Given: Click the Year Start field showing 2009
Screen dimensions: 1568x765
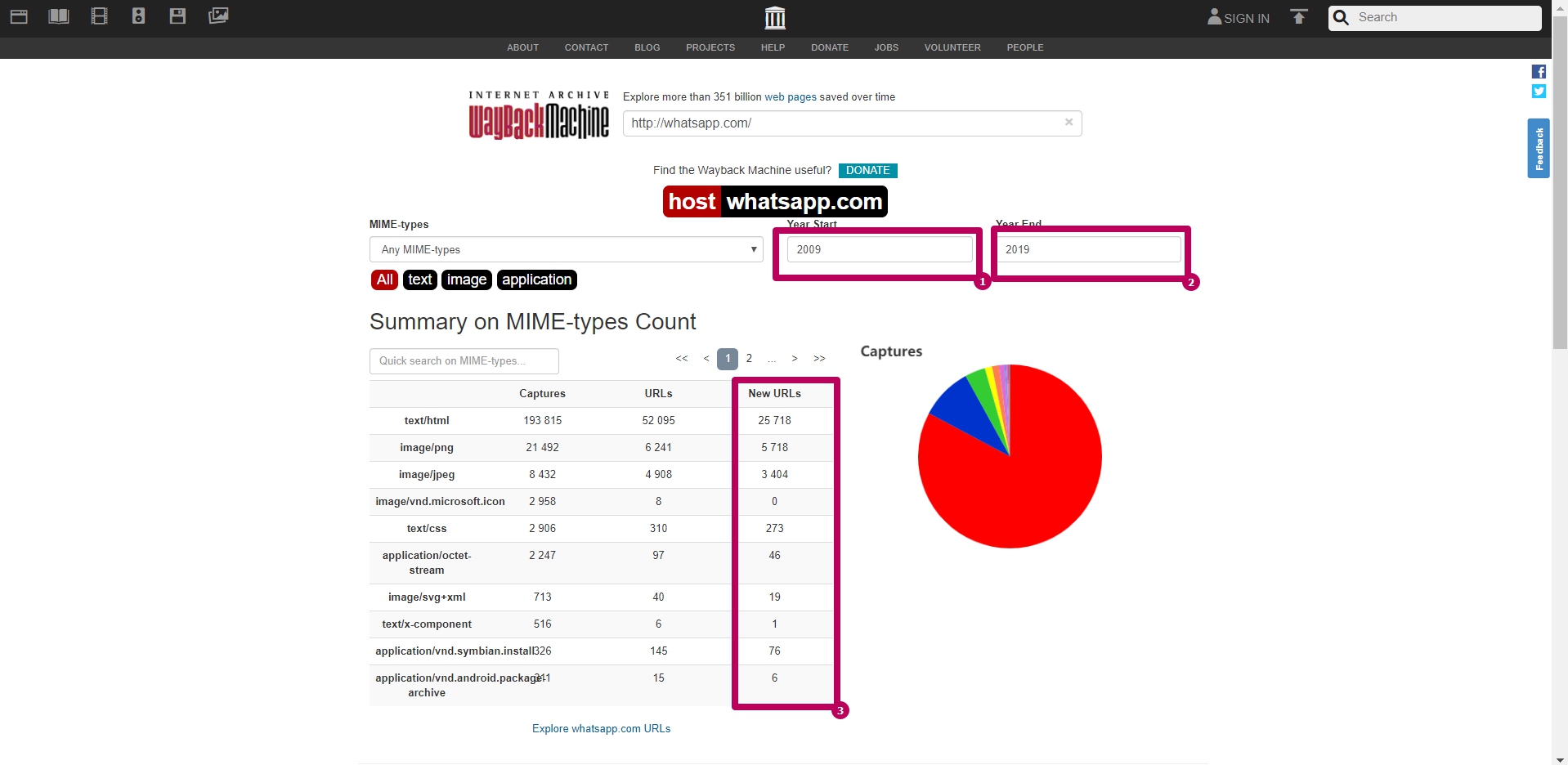Looking at the screenshot, I should tap(880, 249).
